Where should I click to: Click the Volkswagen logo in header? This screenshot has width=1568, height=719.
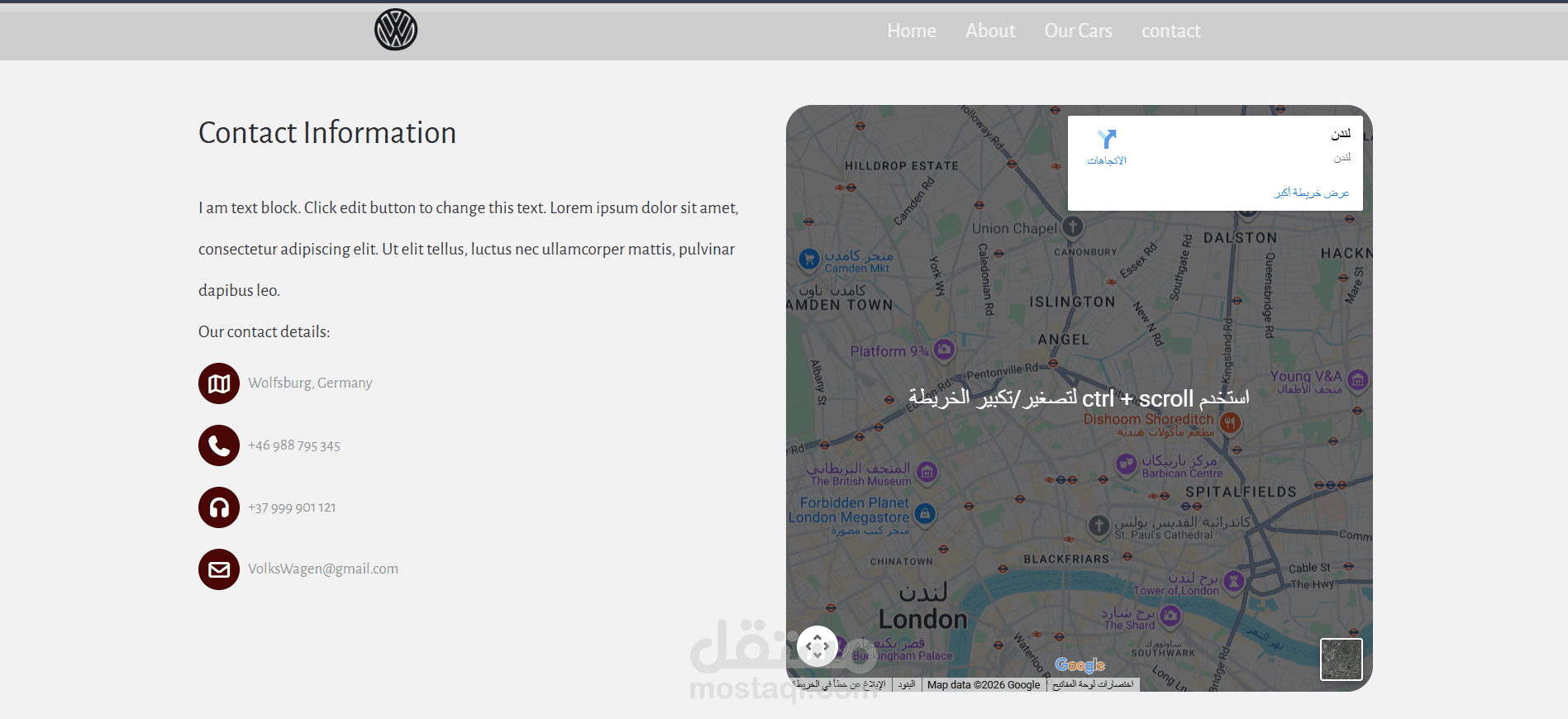pos(396,30)
